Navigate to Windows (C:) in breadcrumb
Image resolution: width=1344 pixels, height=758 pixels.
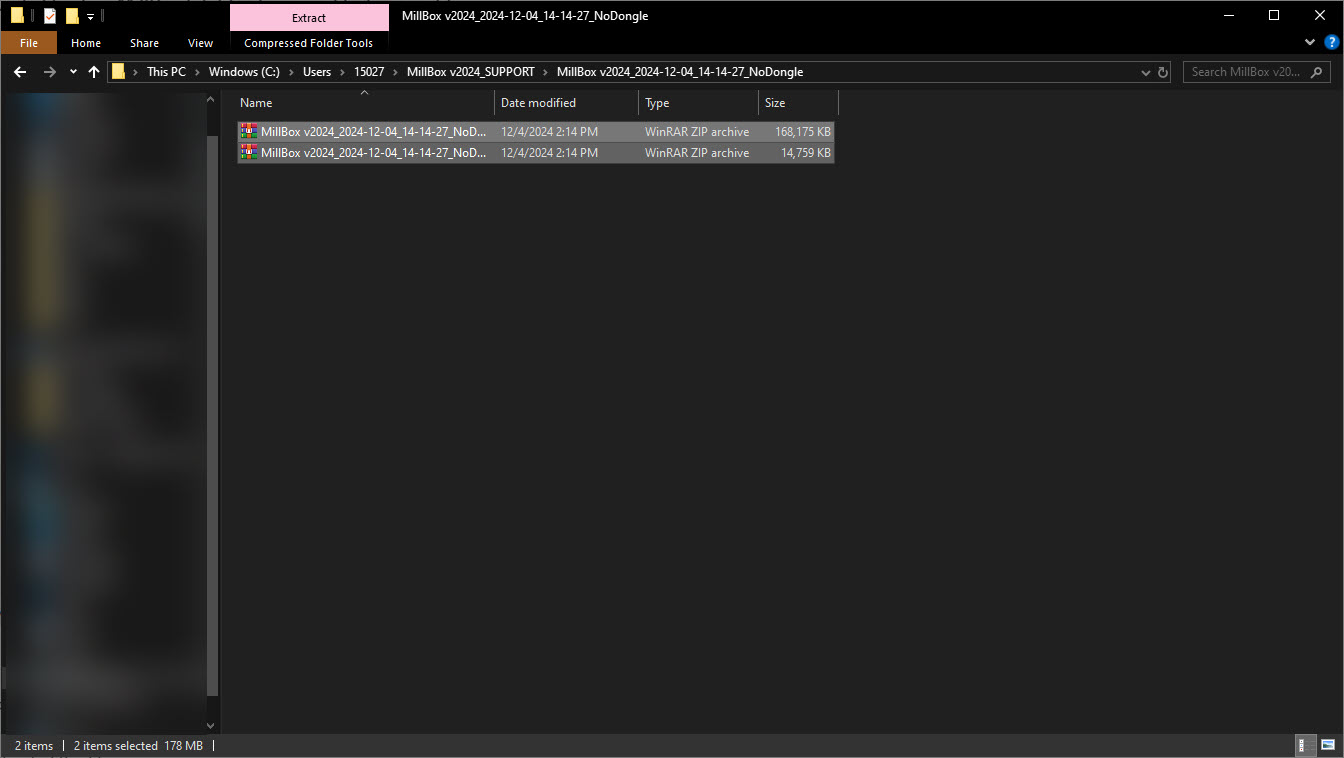[245, 72]
